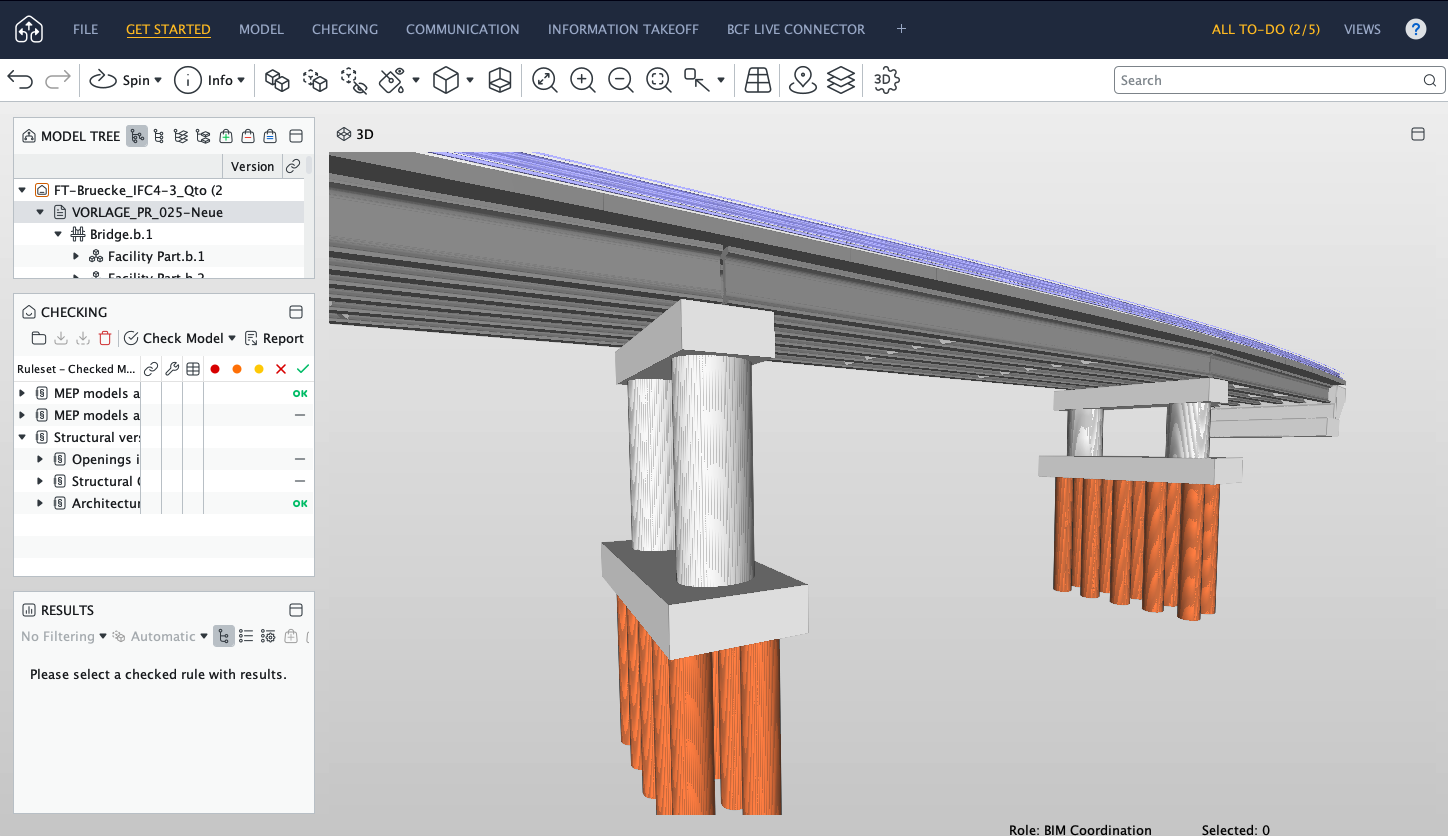Click the solid cubes show-all icon
The height and width of the screenshot is (836, 1448).
(x=277, y=80)
